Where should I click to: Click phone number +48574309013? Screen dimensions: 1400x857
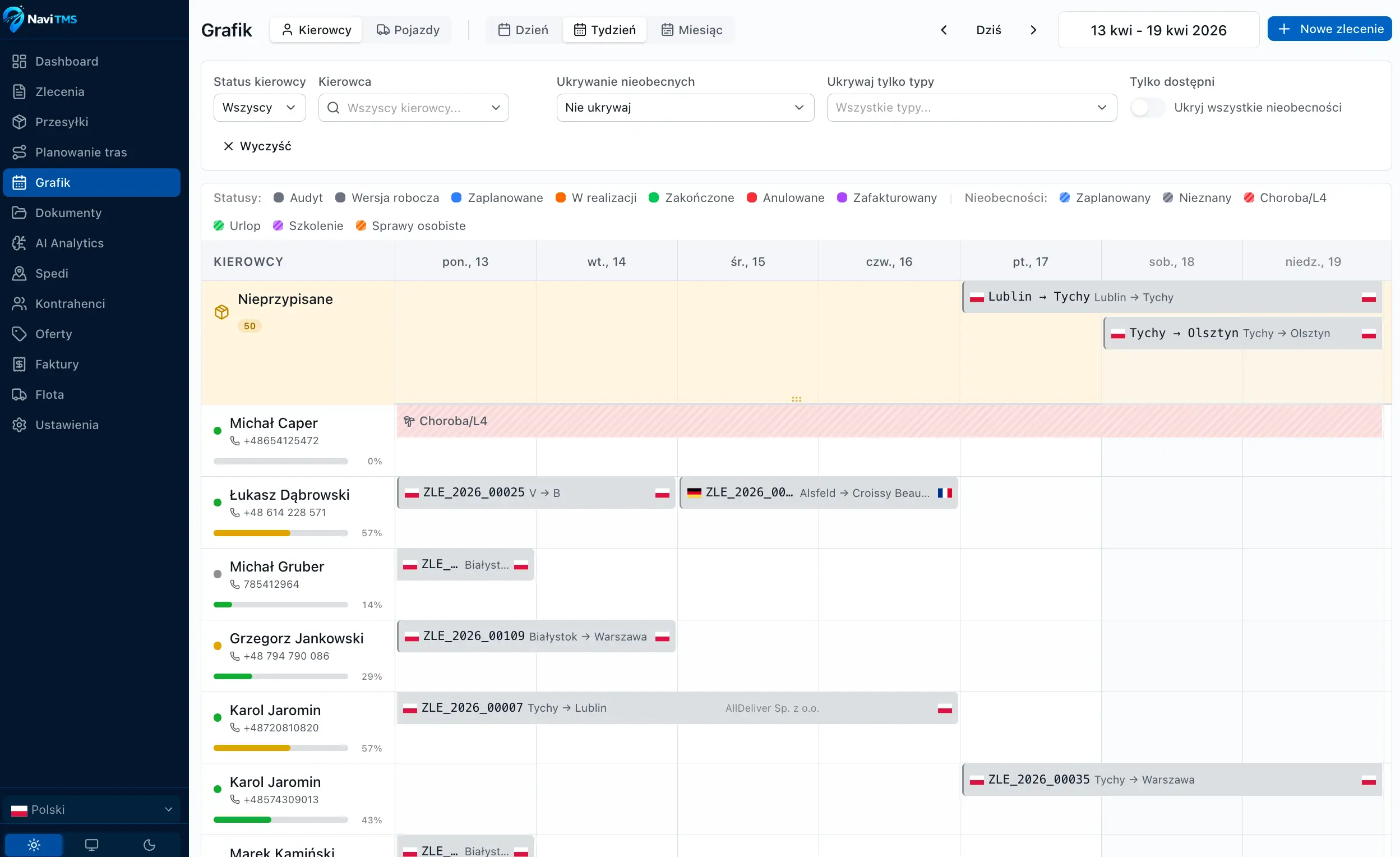click(281, 800)
